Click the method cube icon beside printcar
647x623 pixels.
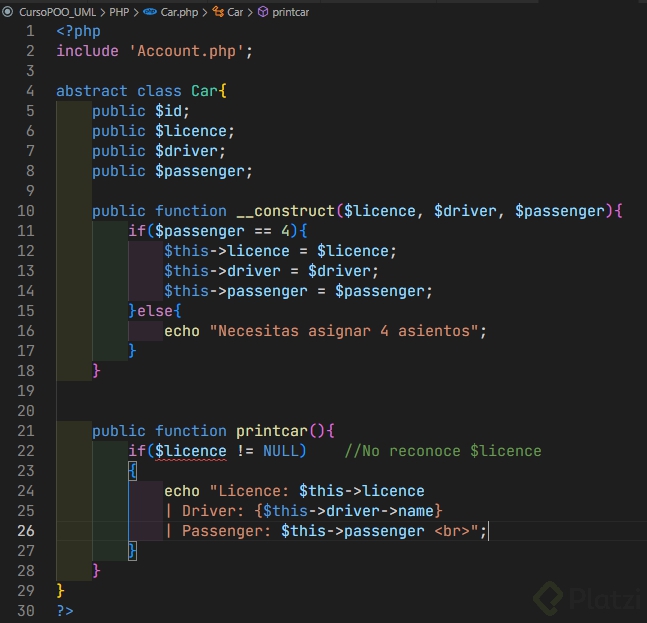coord(263,12)
